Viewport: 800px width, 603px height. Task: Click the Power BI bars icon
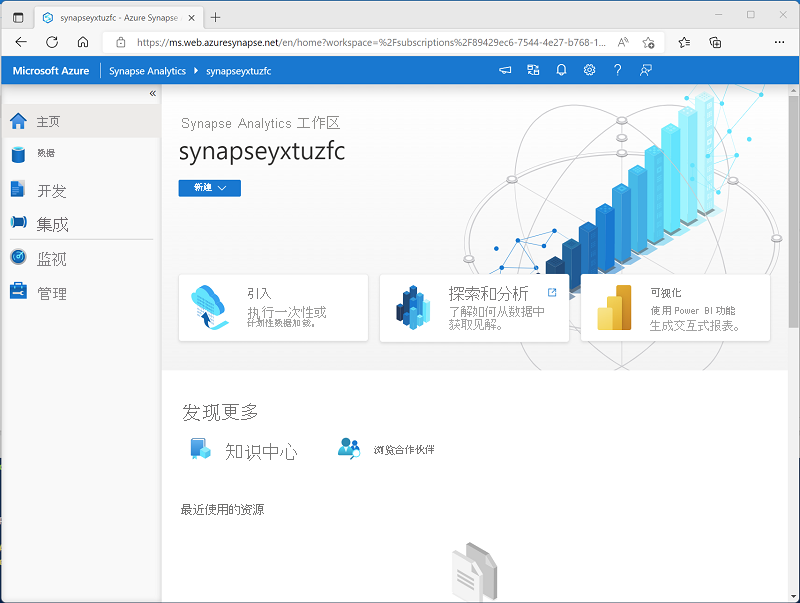pos(615,308)
